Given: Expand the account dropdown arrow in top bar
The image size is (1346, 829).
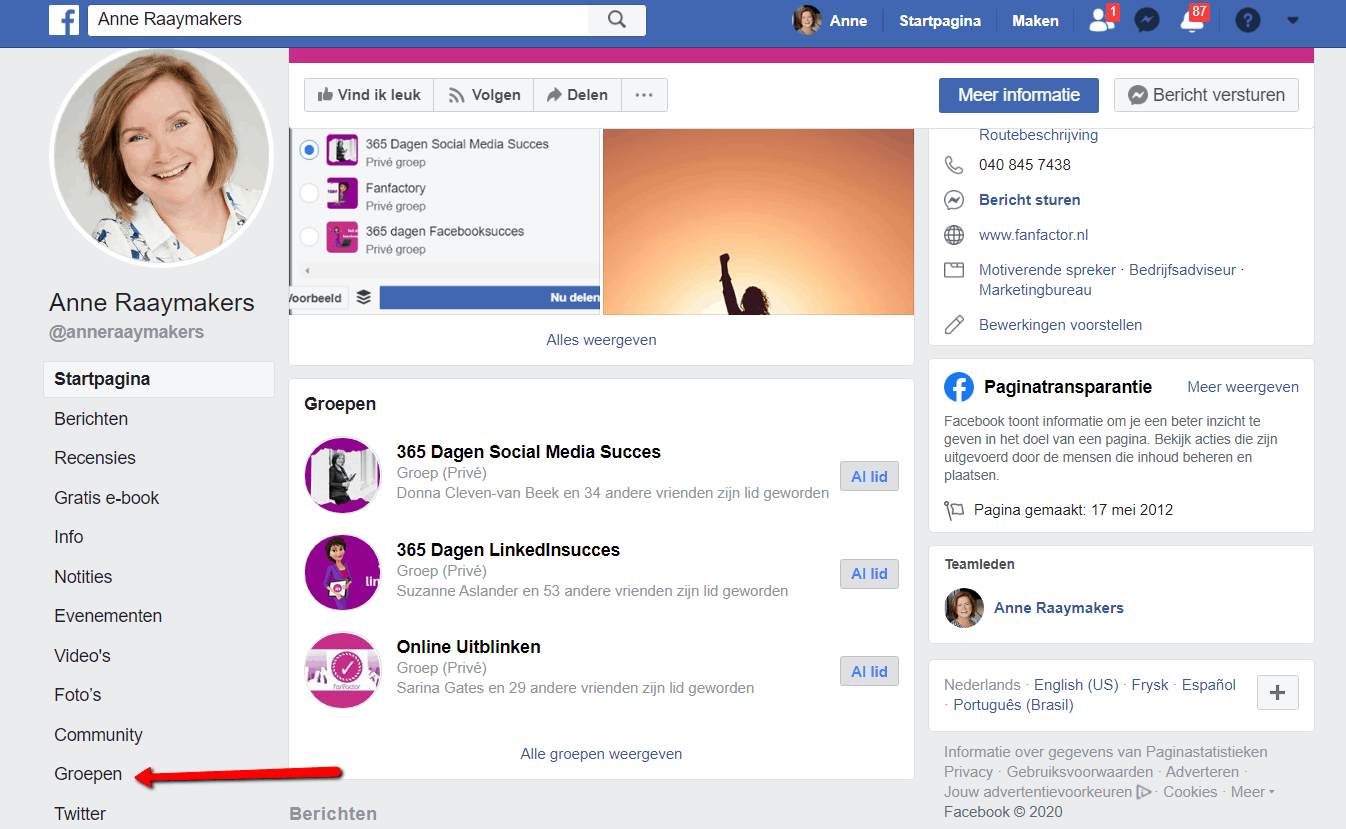Looking at the screenshot, I should [1293, 21].
